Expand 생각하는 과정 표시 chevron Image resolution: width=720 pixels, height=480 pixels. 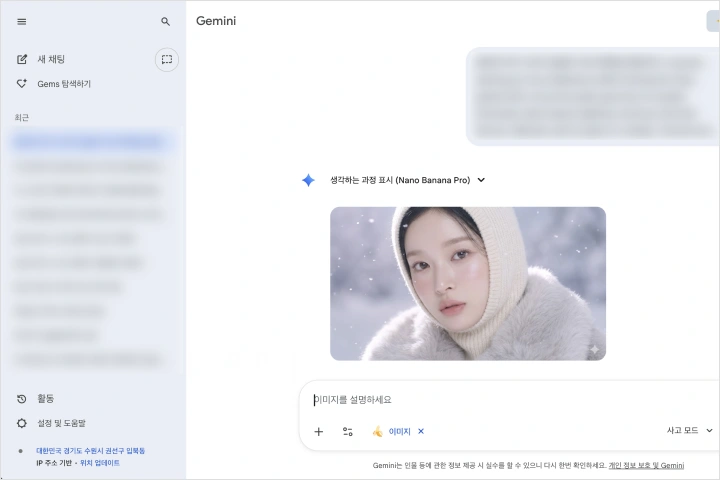[x=481, y=180]
